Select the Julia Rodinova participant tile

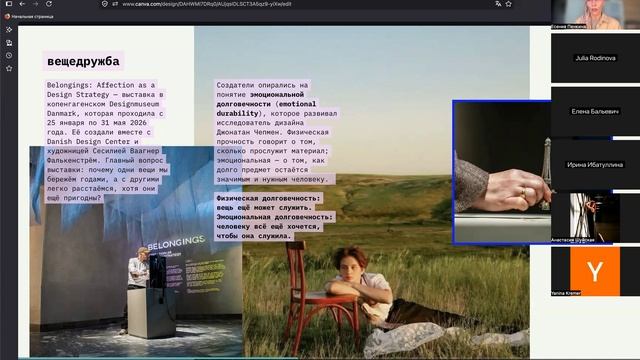[x=596, y=58]
